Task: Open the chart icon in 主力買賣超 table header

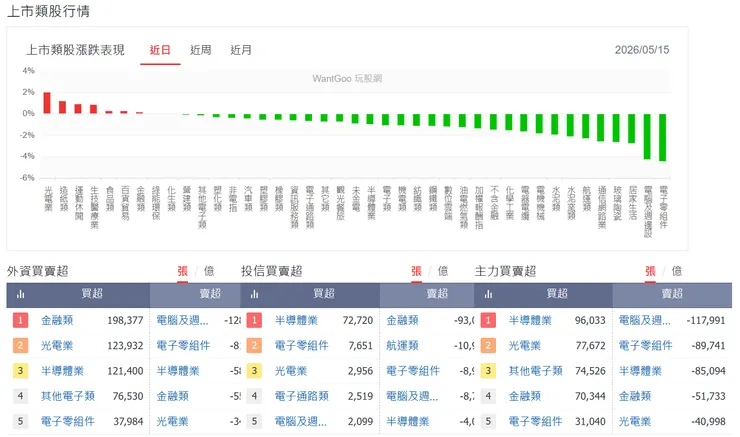Action: click(x=488, y=294)
